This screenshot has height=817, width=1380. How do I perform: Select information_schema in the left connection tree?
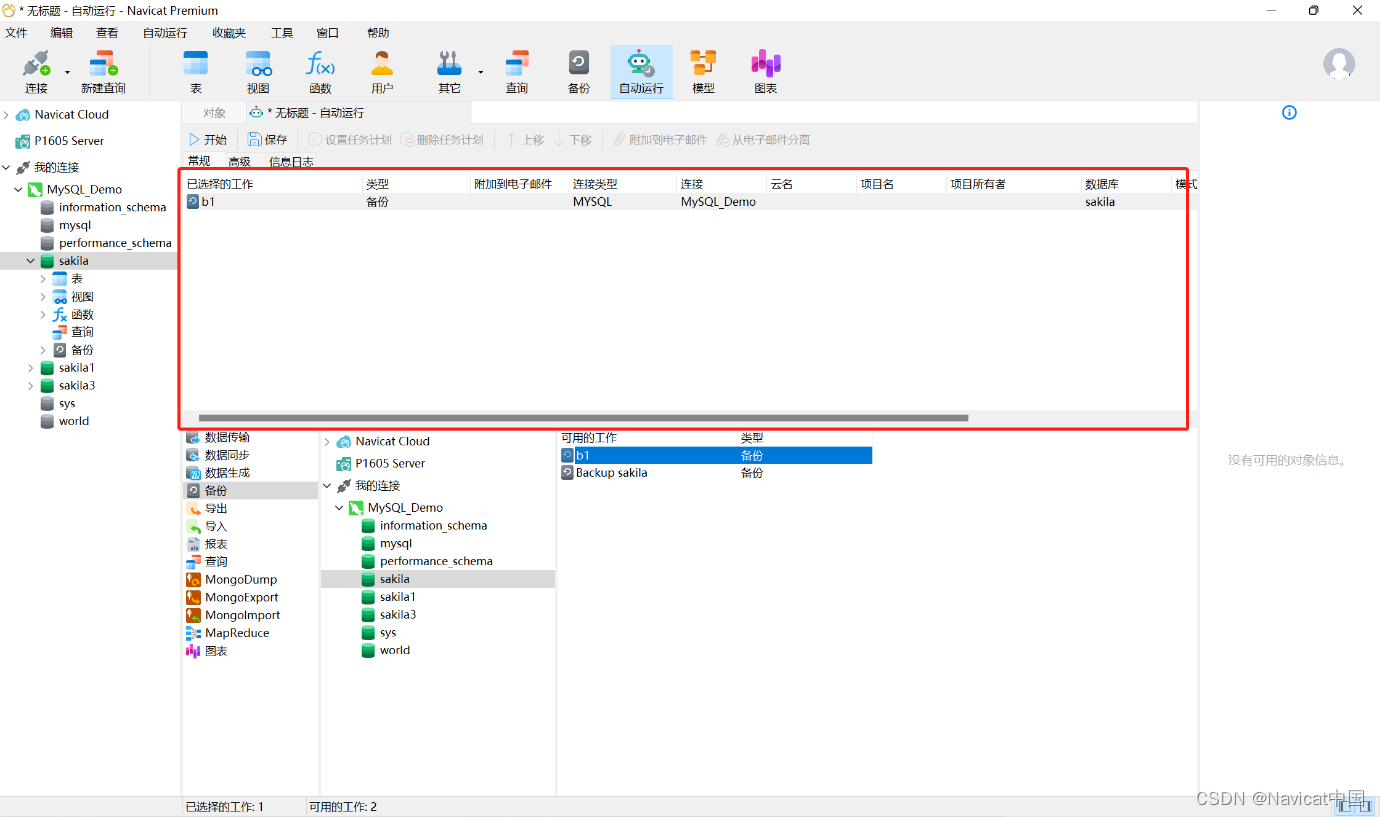tap(112, 208)
